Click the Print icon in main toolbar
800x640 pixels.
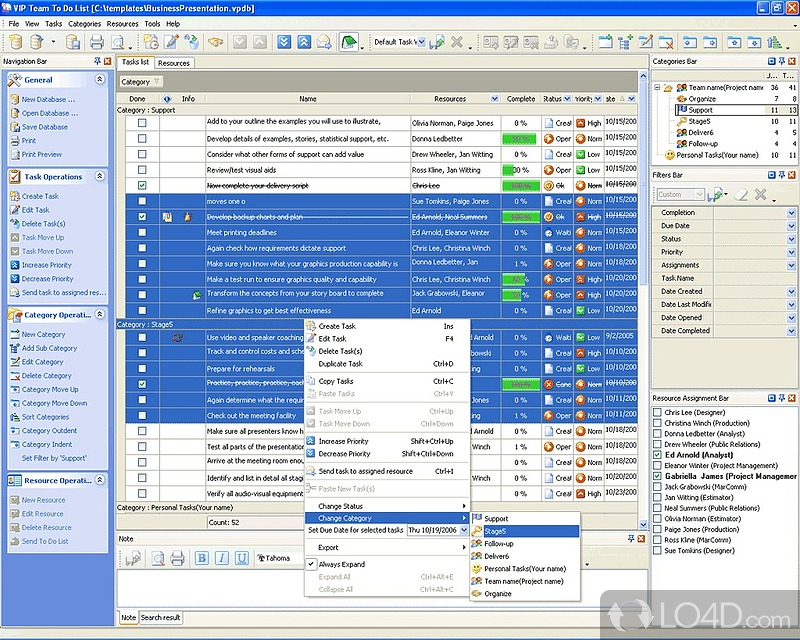(x=96, y=42)
